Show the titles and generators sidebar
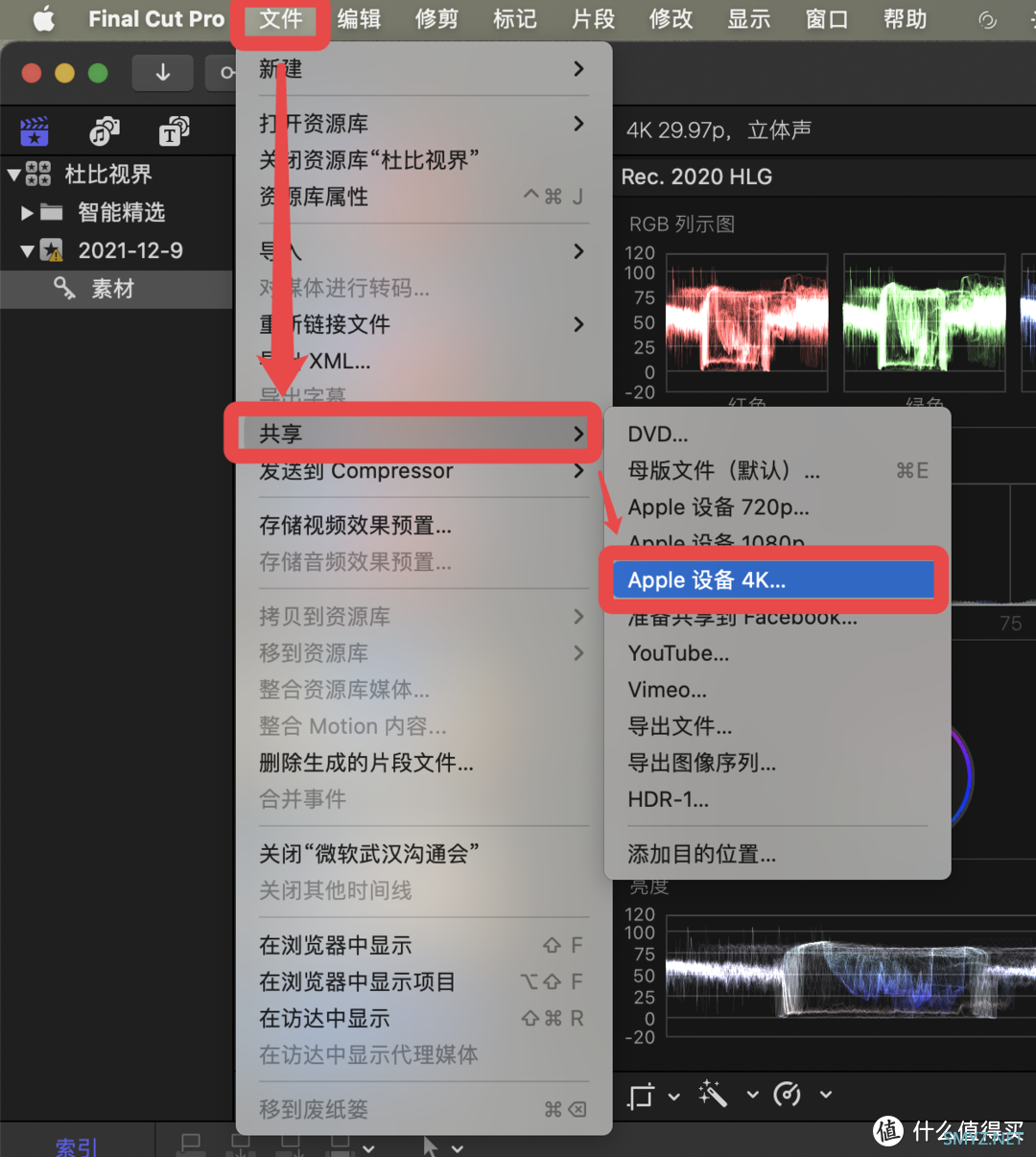The height and width of the screenshot is (1157, 1036). click(x=174, y=131)
